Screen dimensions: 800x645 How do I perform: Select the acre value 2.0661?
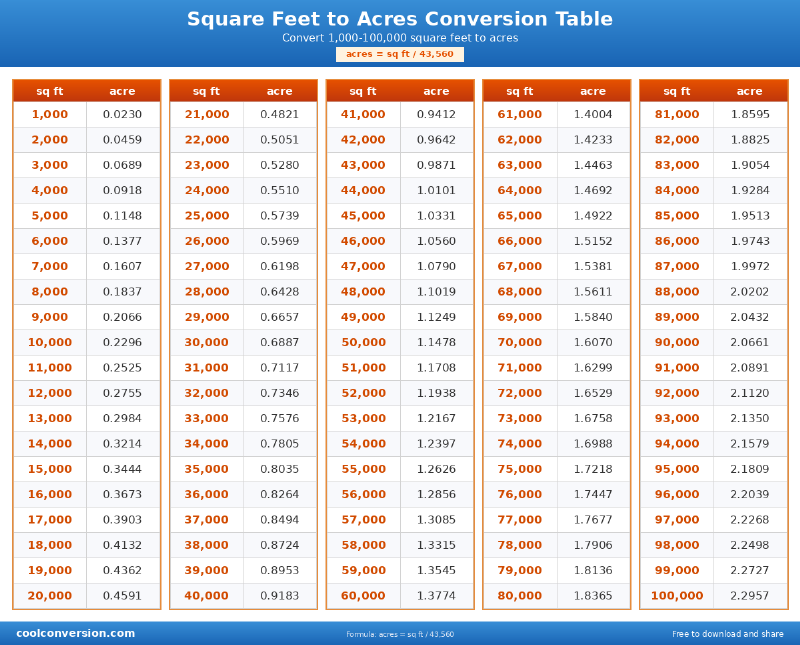[750, 342]
